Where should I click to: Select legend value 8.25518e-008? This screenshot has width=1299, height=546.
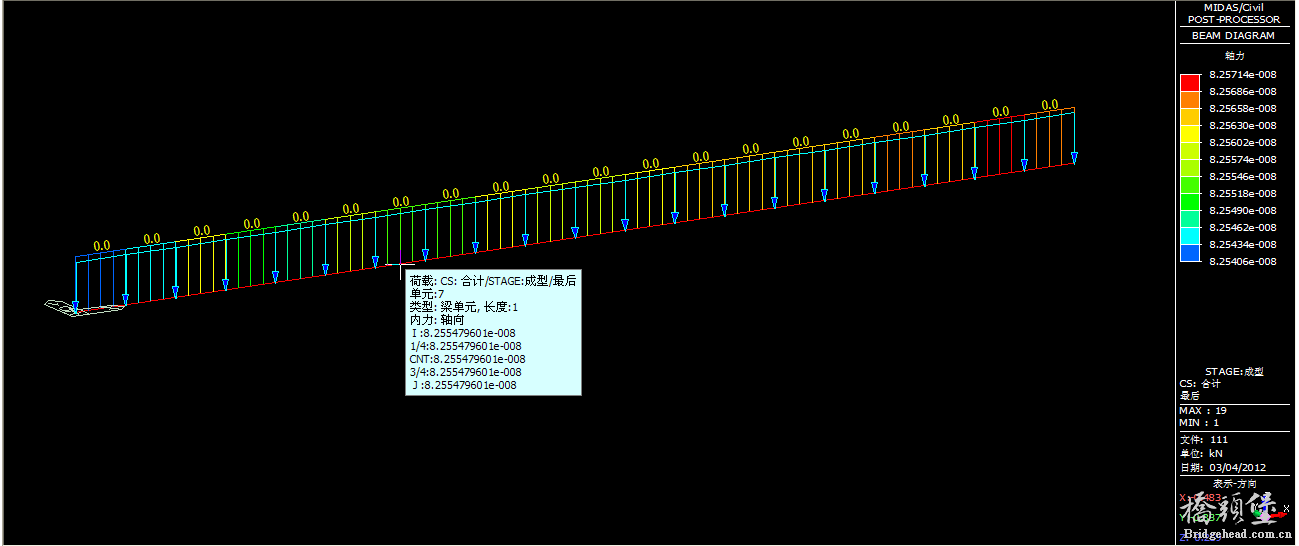(1243, 193)
